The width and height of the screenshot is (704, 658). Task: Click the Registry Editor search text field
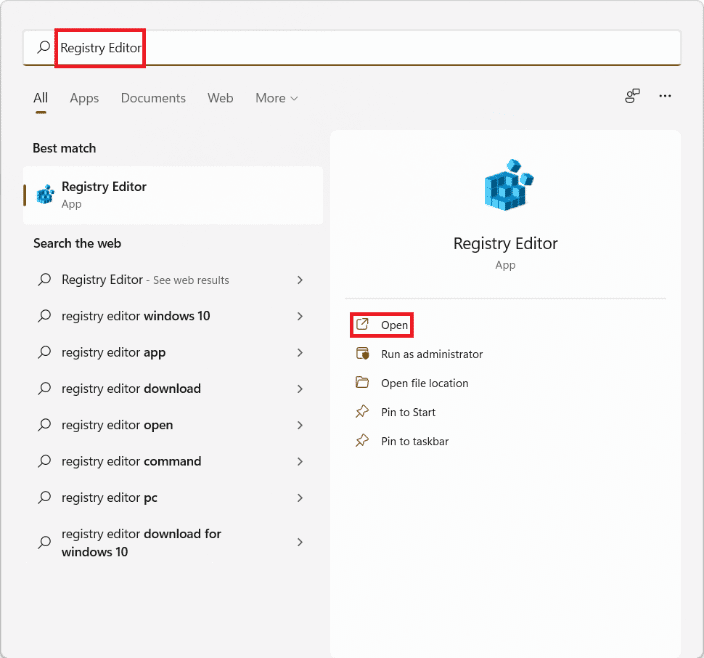pyautogui.click(x=352, y=48)
